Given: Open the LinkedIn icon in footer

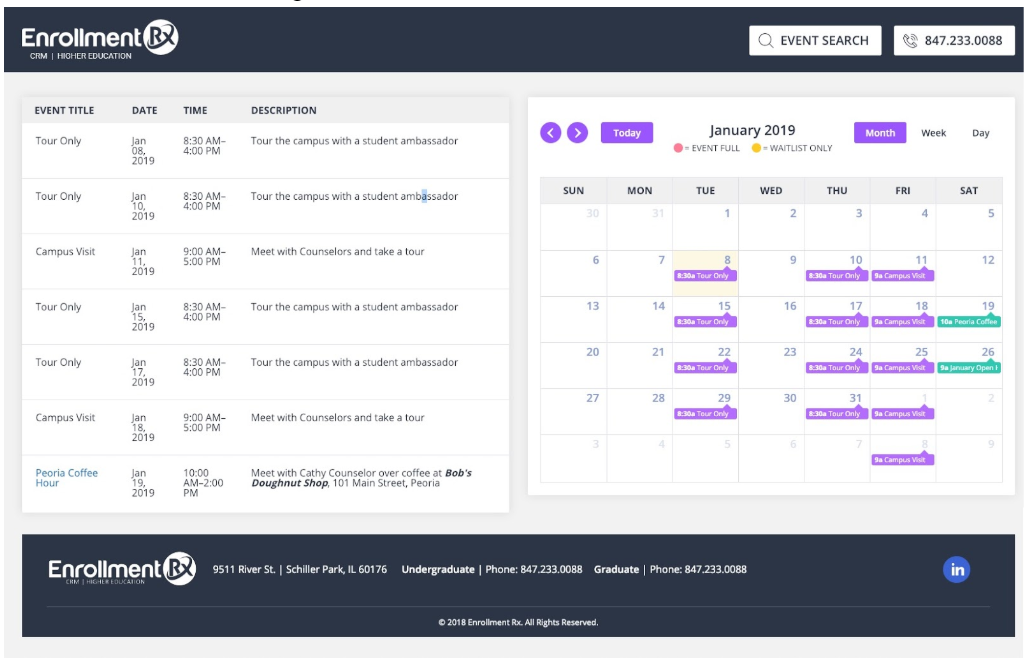Looking at the screenshot, I should [x=957, y=570].
